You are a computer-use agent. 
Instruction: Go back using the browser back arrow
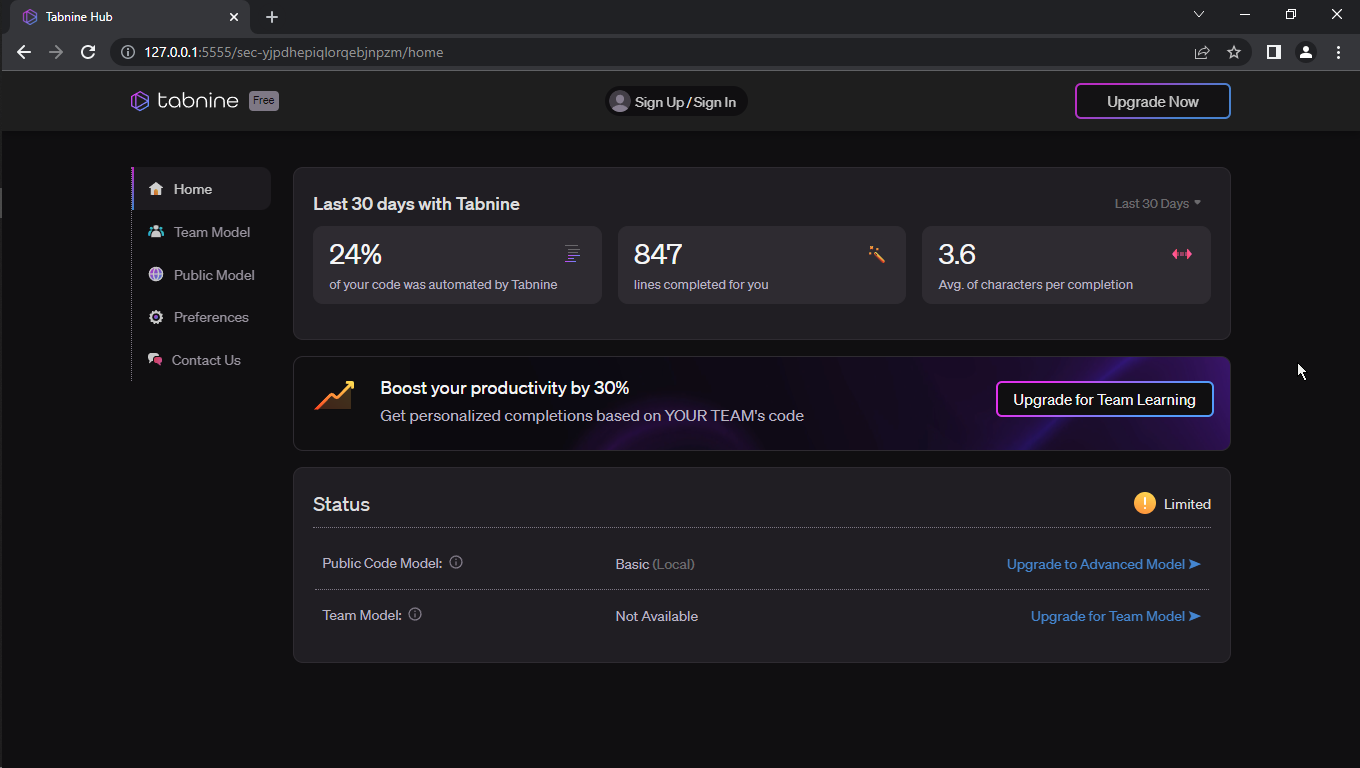(24, 52)
